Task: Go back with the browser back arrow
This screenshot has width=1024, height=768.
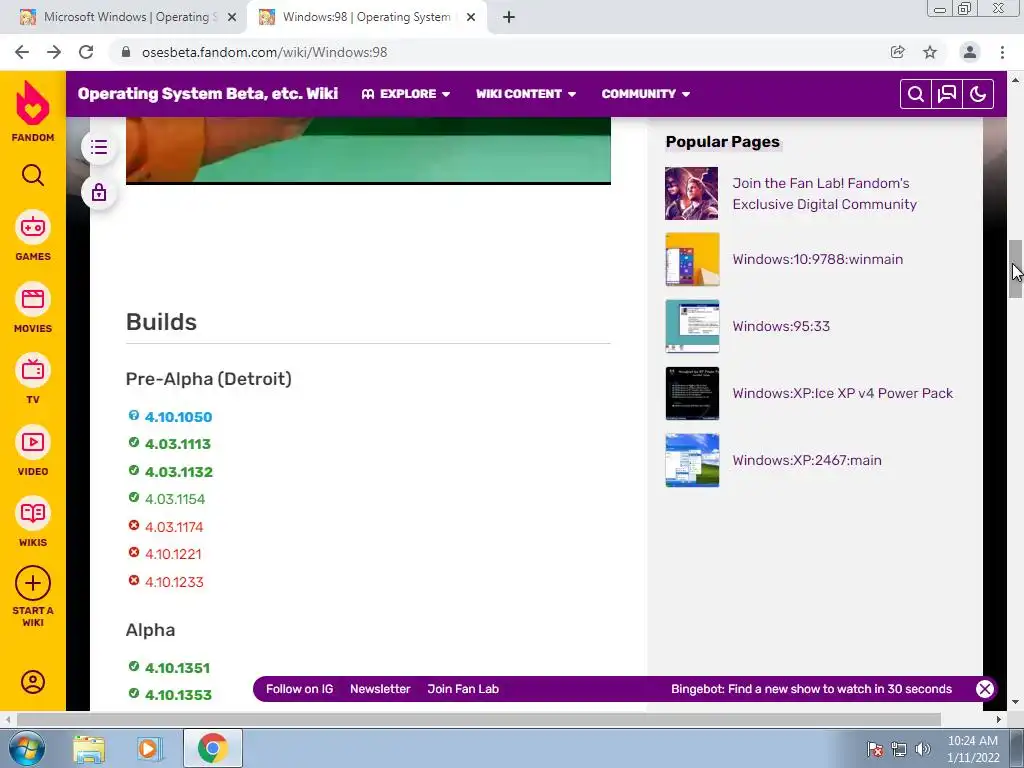Action: [x=22, y=52]
